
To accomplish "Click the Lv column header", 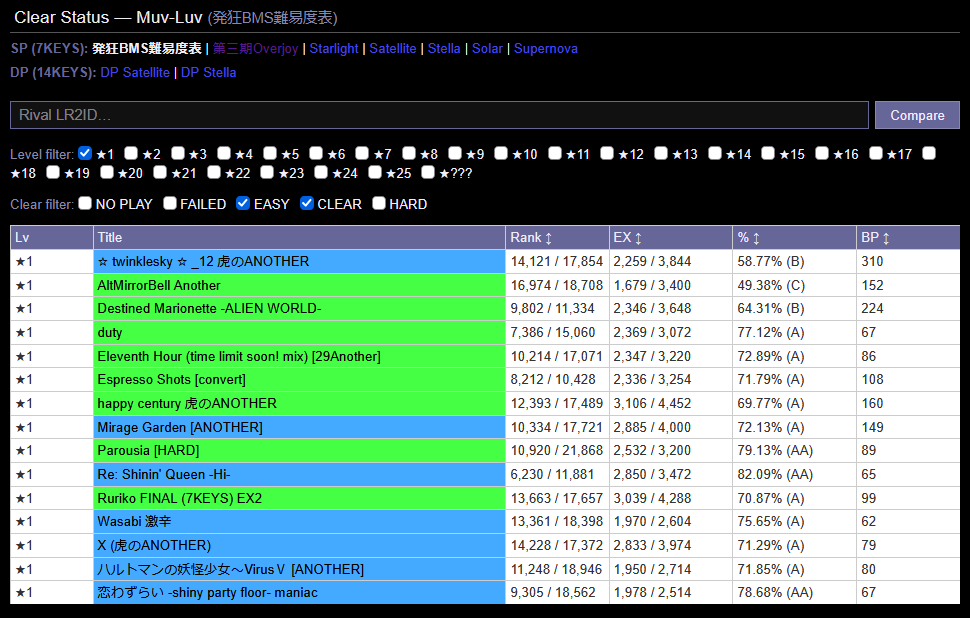I will 52,238.
